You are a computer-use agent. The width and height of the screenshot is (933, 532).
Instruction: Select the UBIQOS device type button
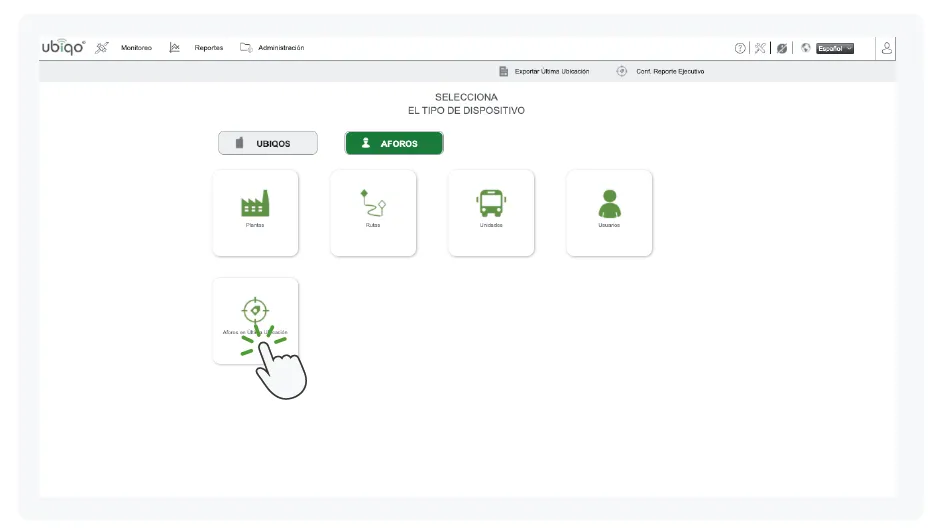pyautogui.click(x=268, y=143)
